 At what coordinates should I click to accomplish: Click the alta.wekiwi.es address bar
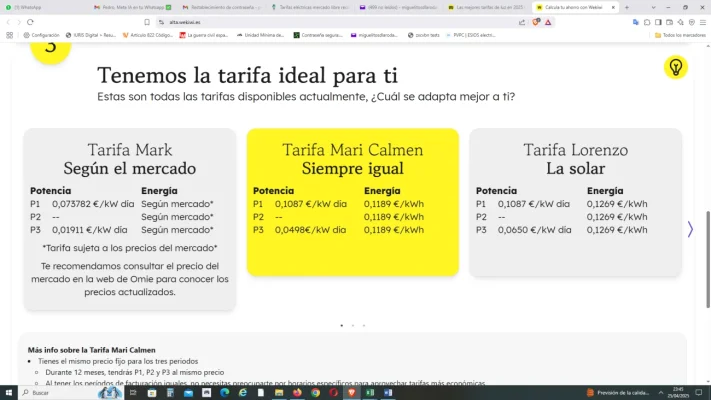pos(336,22)
